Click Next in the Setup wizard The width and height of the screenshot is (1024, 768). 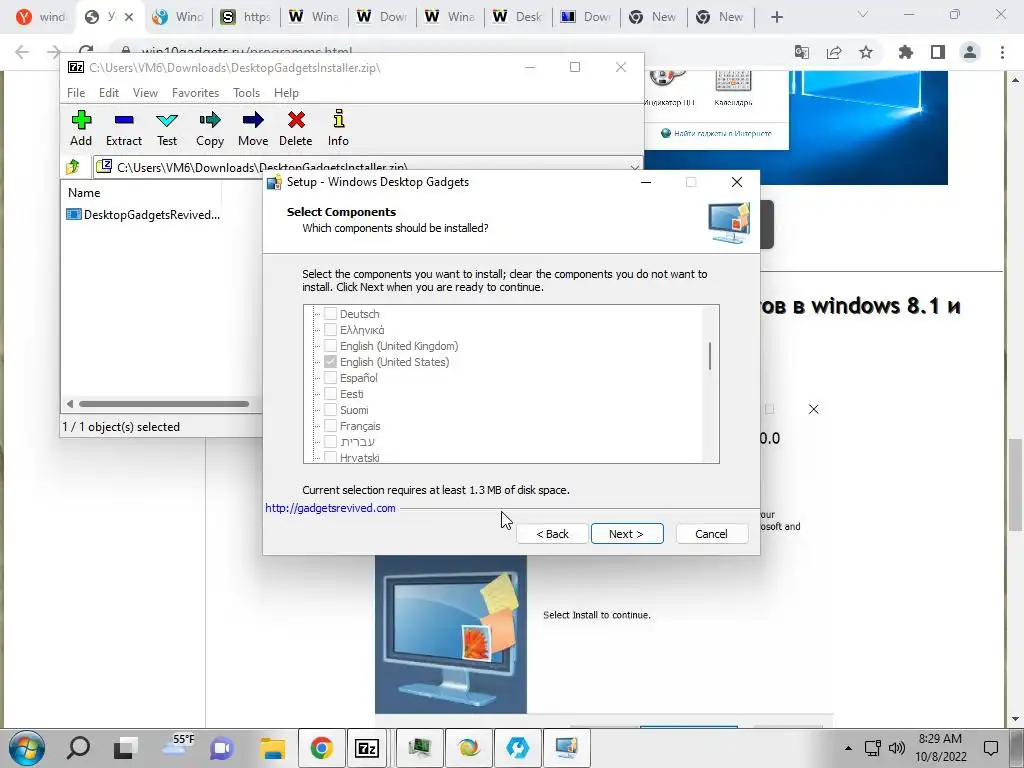627,534
